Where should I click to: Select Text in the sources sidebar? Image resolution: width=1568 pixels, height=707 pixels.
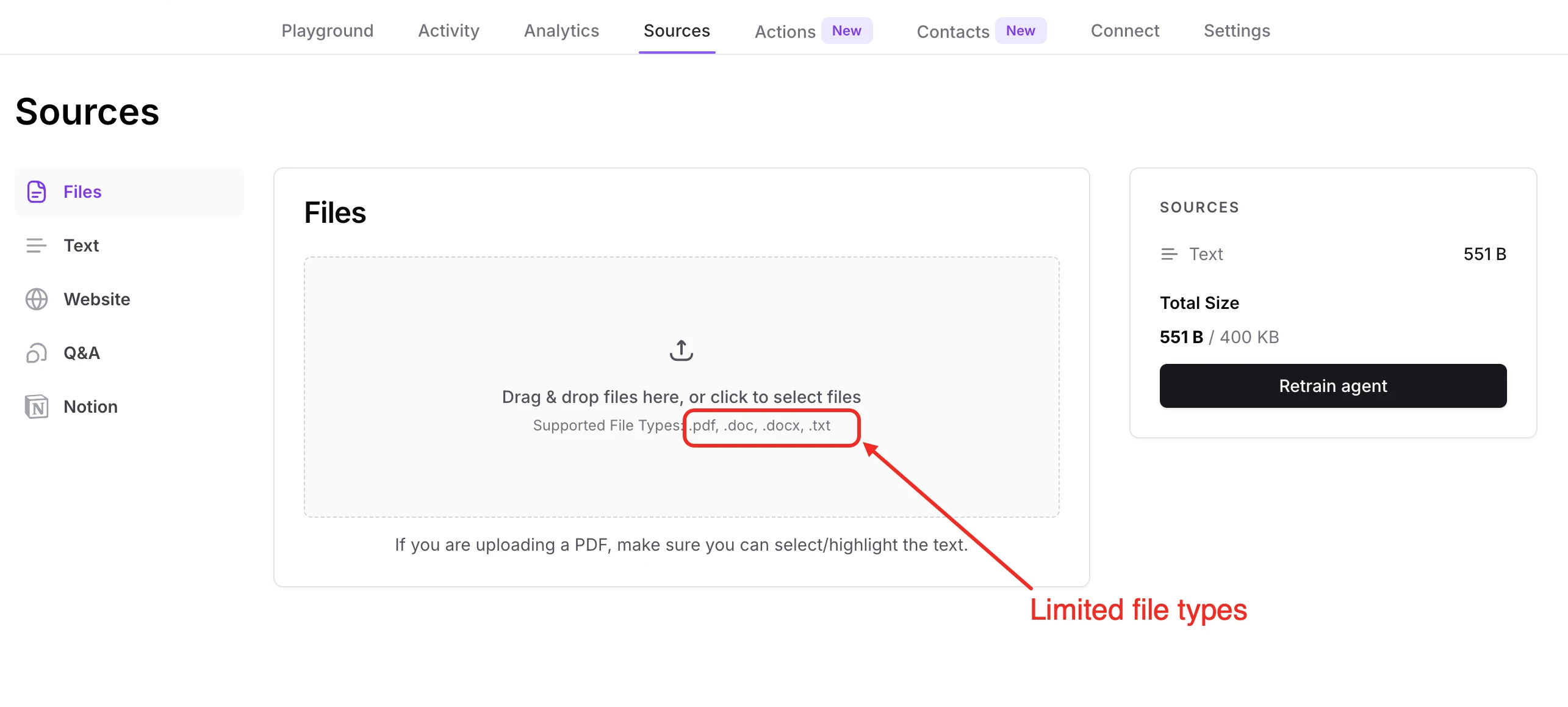point(129,245)
